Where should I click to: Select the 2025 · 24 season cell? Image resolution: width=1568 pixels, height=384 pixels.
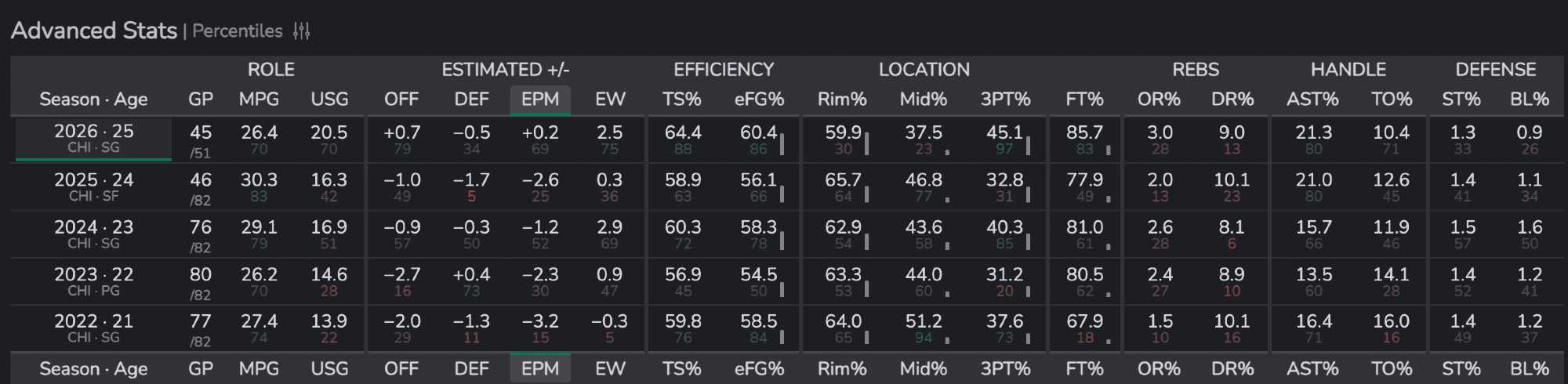(93, 187)
